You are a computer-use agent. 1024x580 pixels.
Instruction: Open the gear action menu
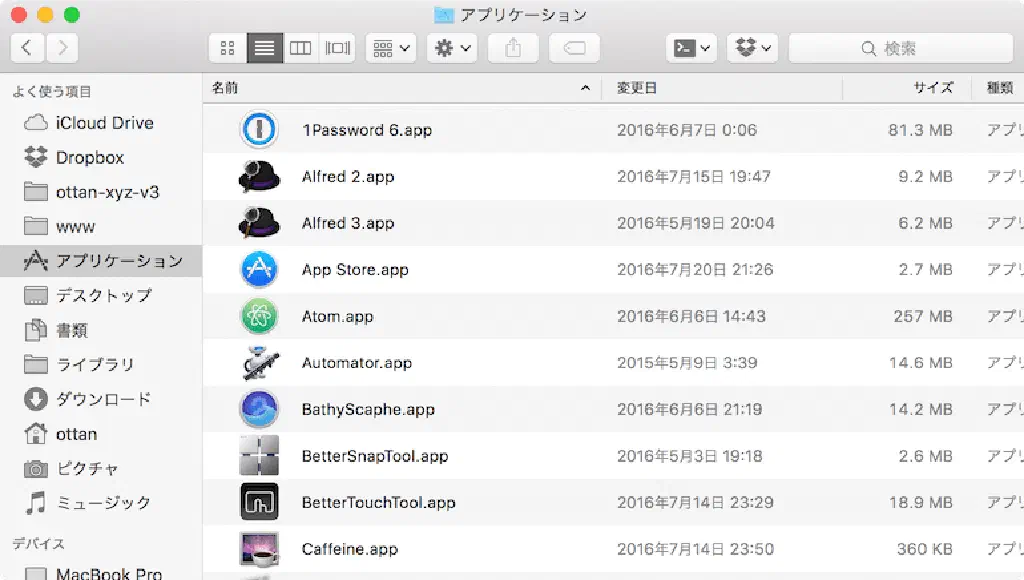tap(451, 48)
